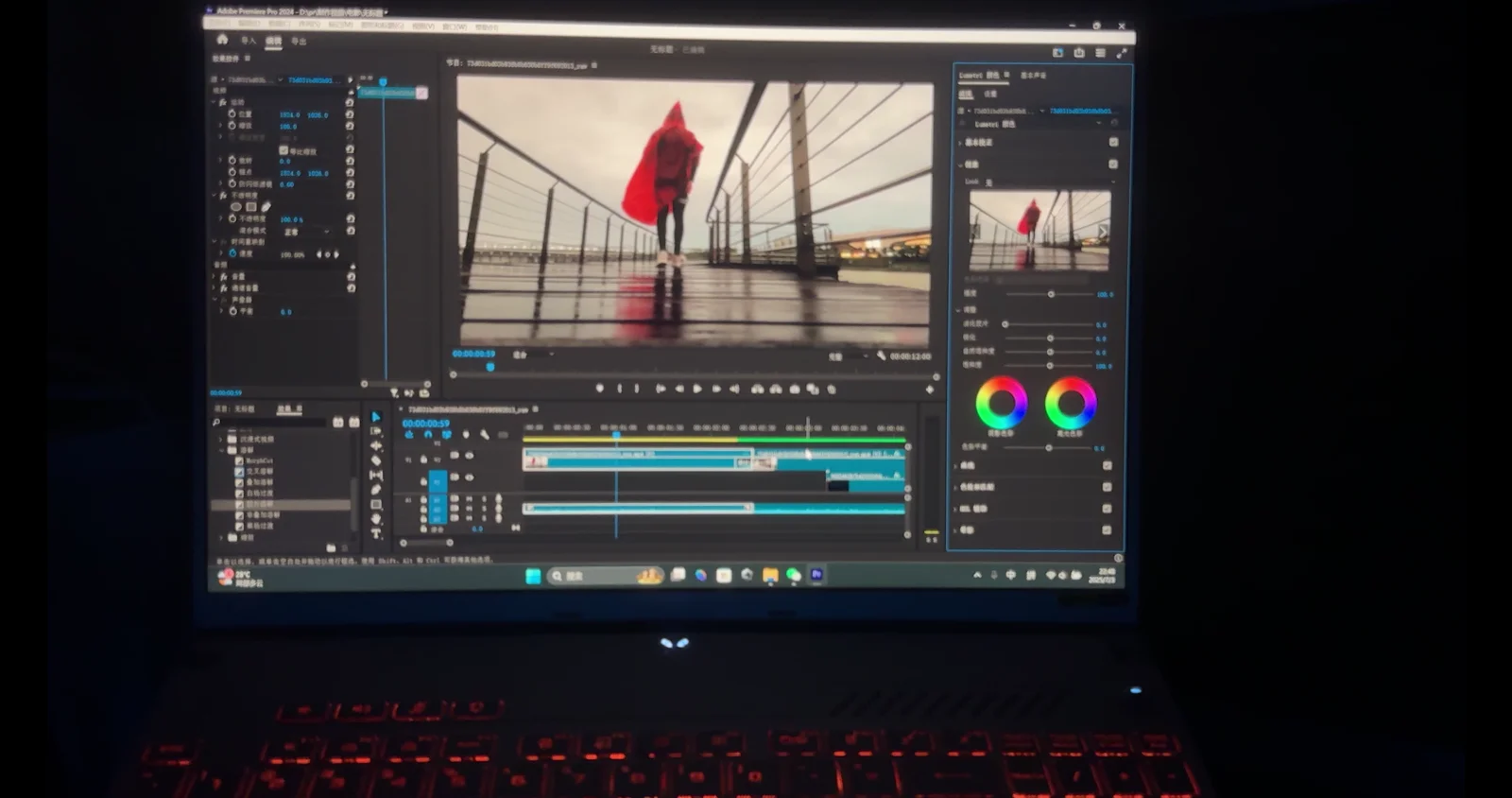
Task: Open program monitor settings wrench
Action: coord(882,356)
